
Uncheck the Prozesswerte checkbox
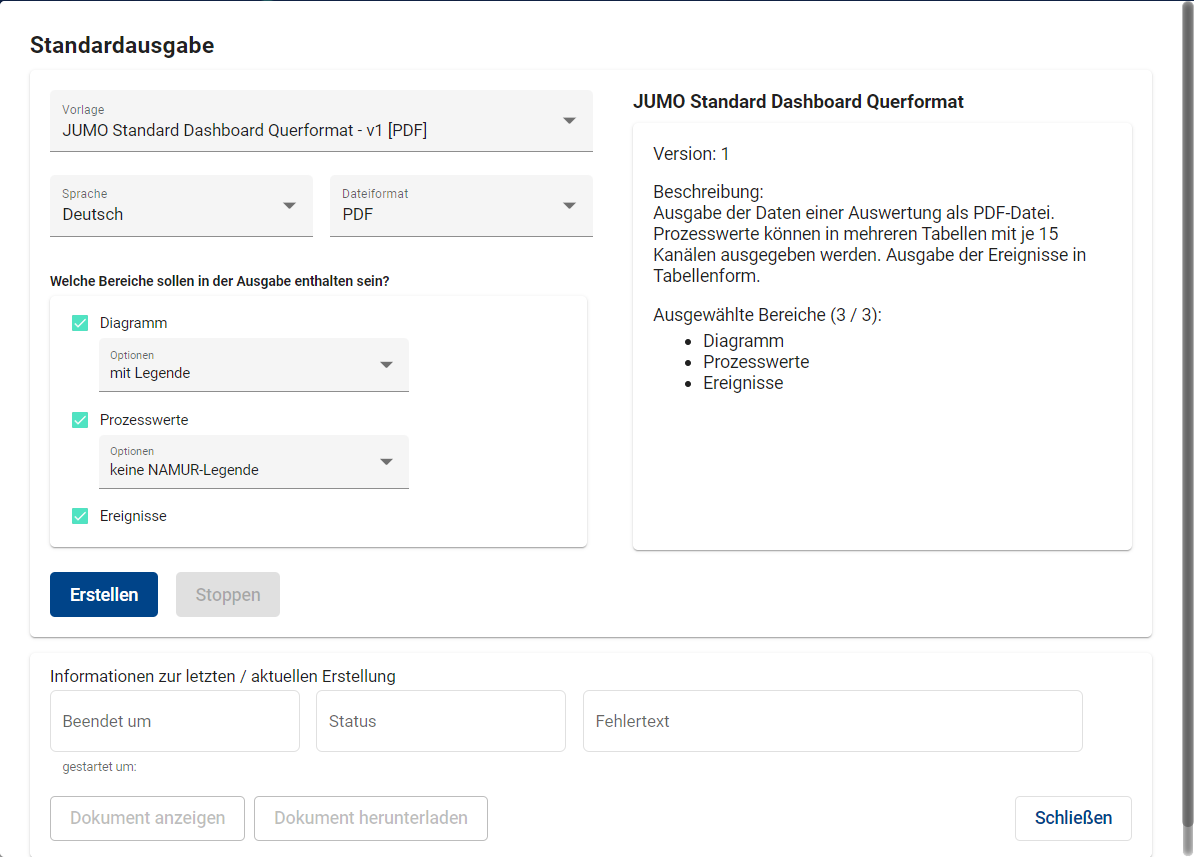[80, 420]
